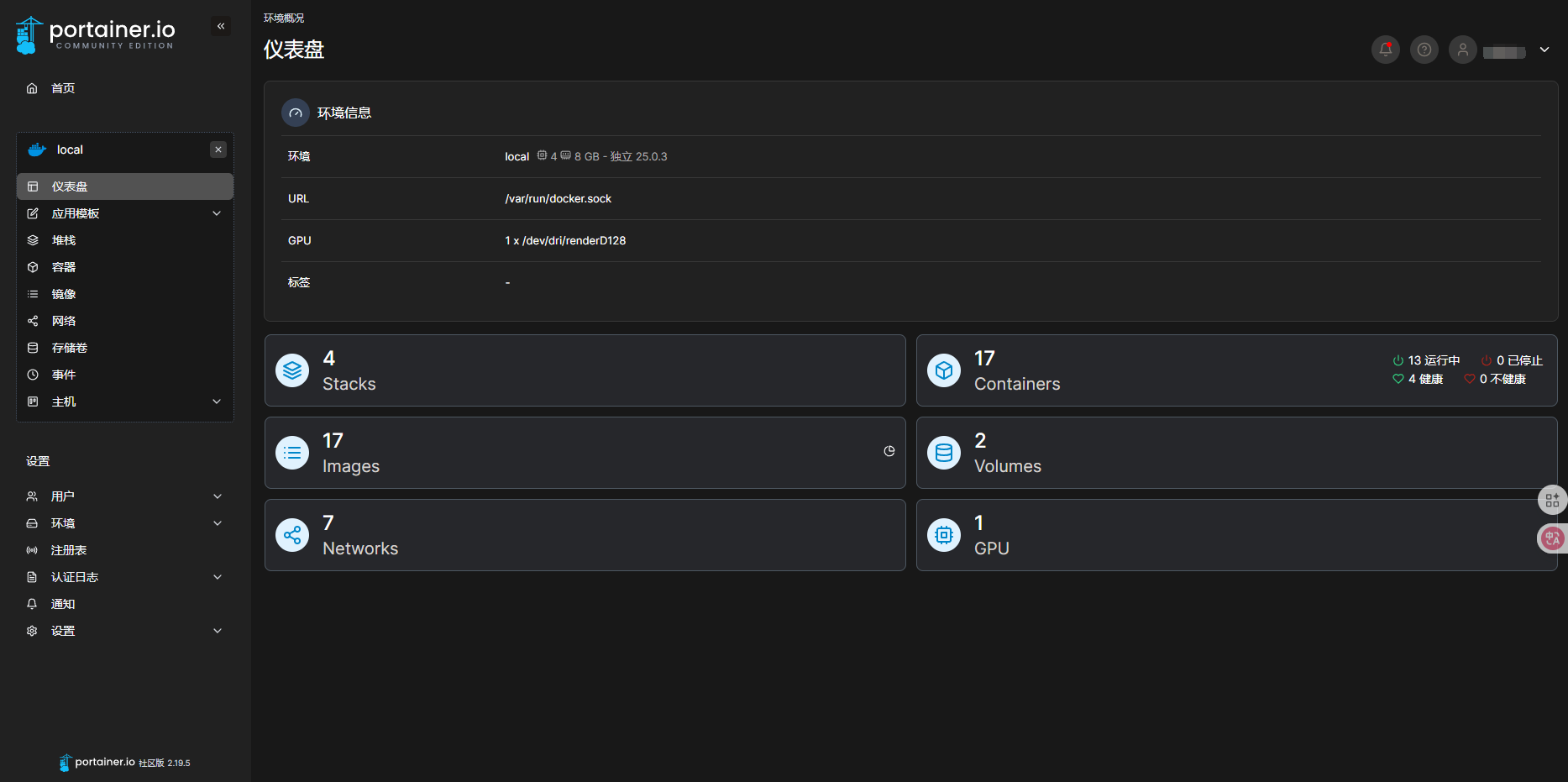Viewport: 1568px width, 782px height.
Task: Click the notifications bell icon
Action: (1385, 50)
